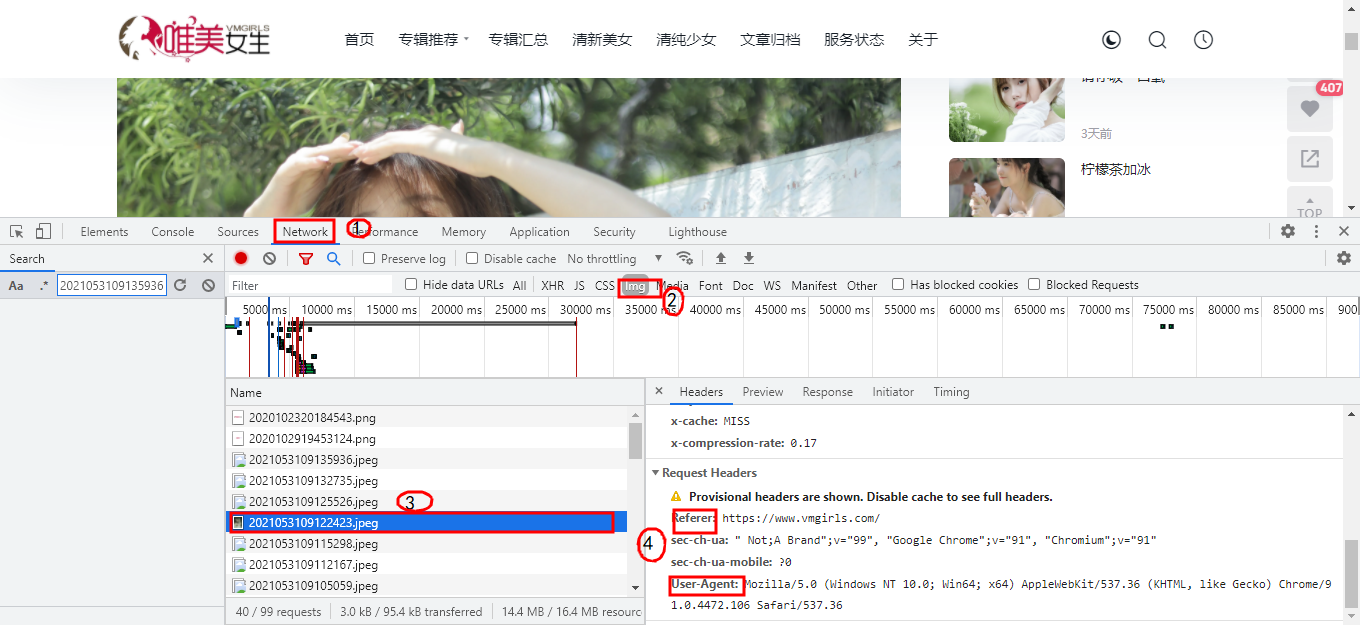Export HAR file with the download arrow

point(748,258)
